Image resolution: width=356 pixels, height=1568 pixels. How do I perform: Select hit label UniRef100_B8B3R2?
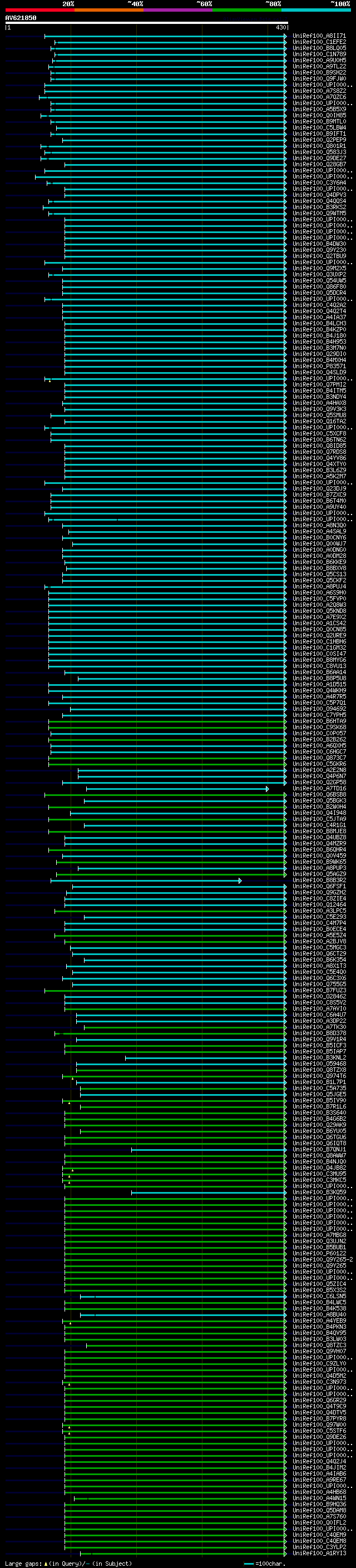tap(319, 881)
